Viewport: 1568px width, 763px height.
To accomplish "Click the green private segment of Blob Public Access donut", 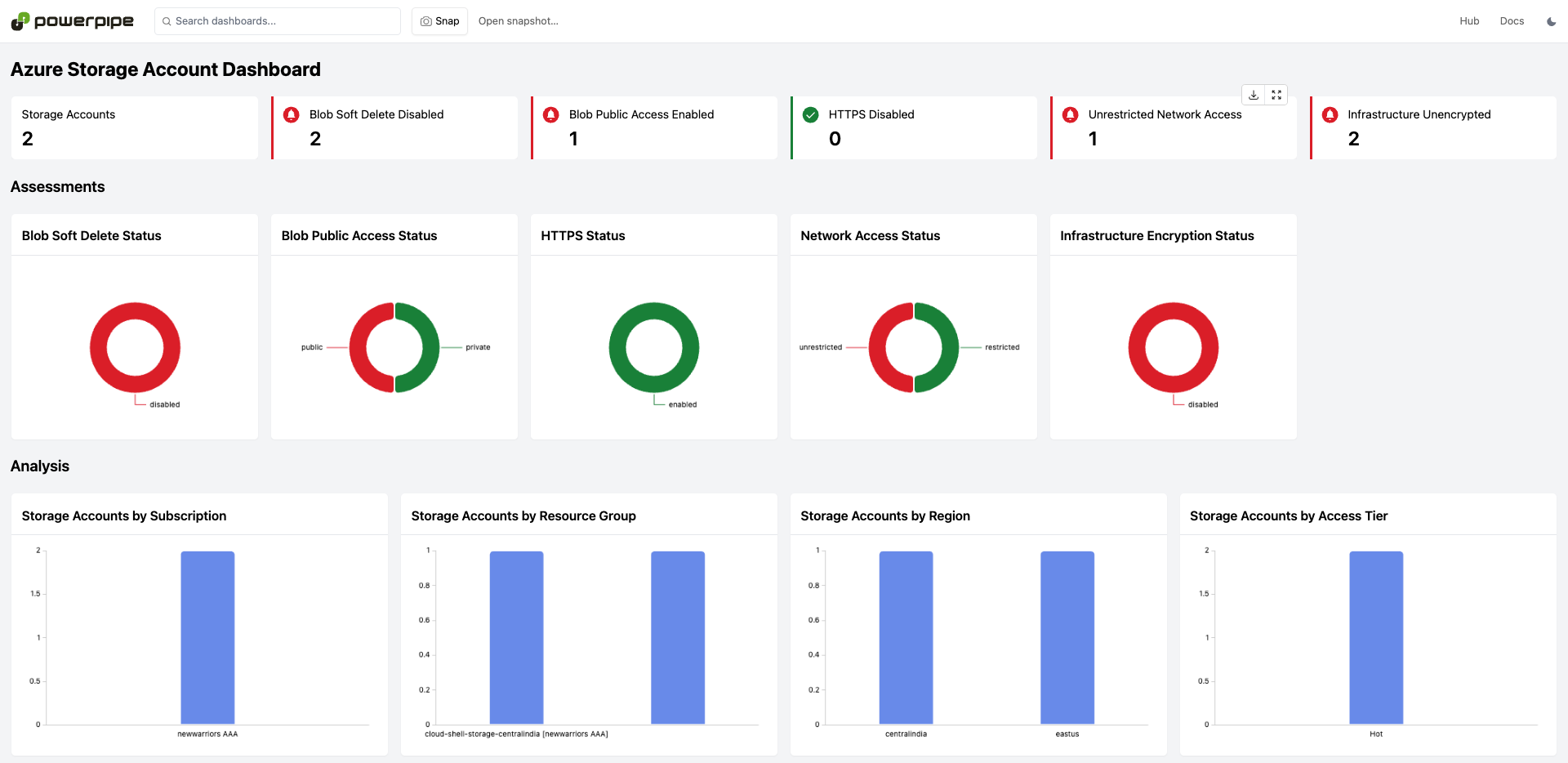I will pyautogui.click(x=431, y=347).
